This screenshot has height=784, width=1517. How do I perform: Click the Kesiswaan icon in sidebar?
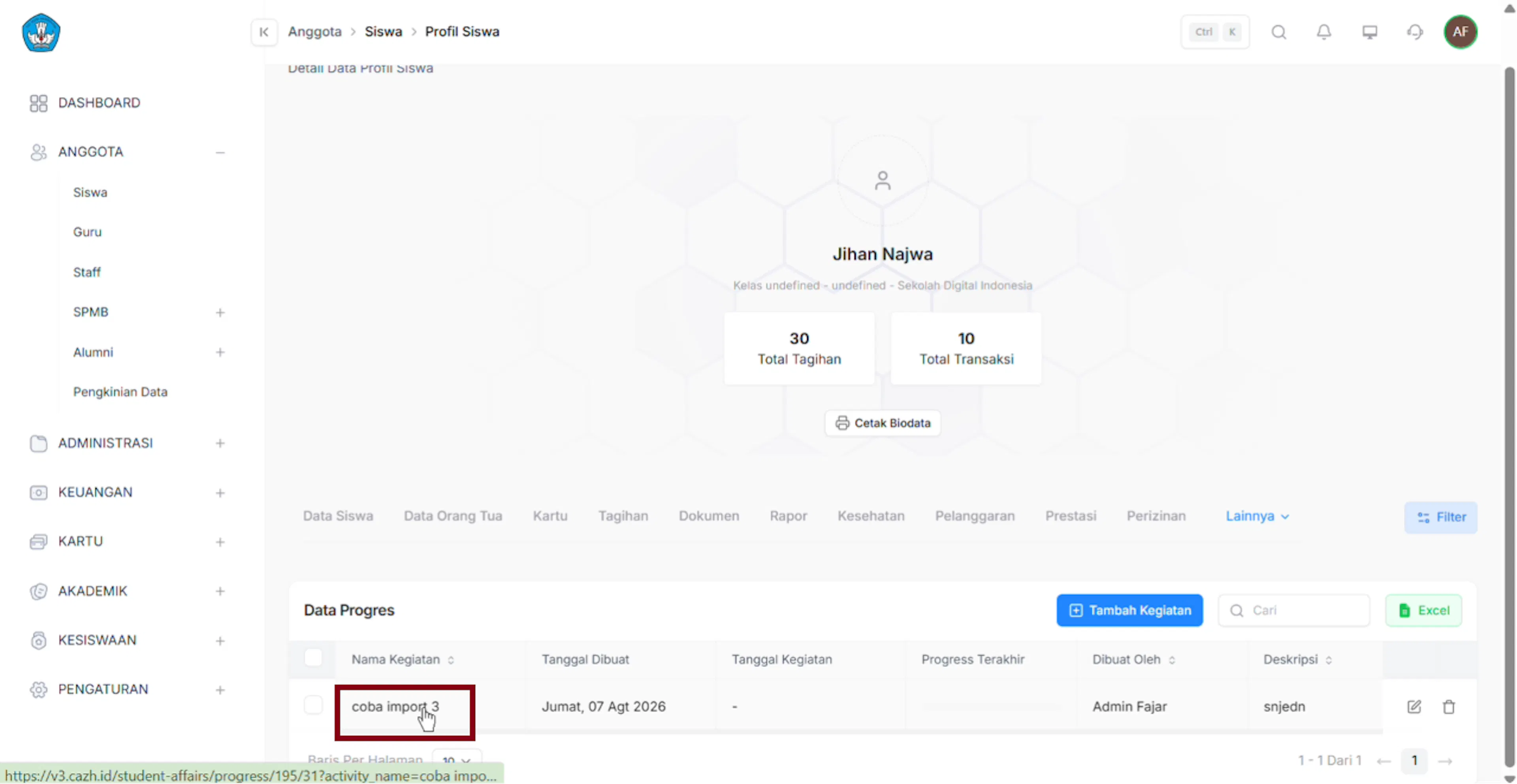tap(38, 640)
